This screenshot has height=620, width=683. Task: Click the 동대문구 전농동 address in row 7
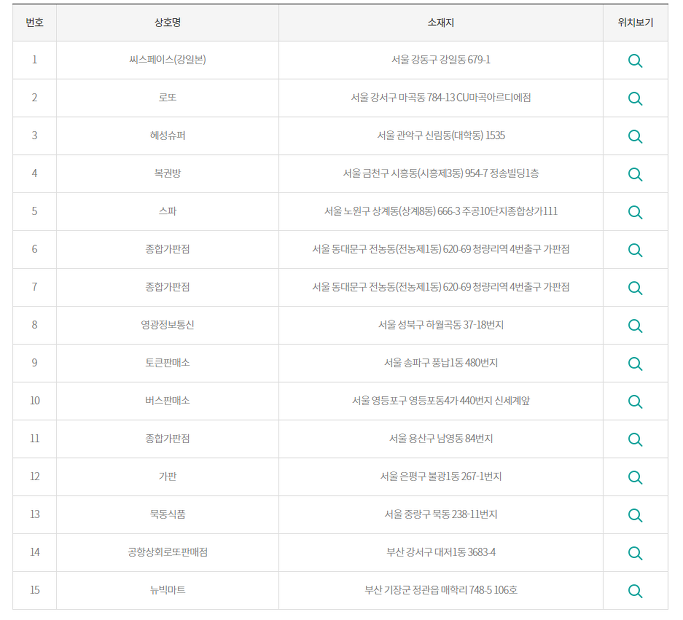coord(441,287)
